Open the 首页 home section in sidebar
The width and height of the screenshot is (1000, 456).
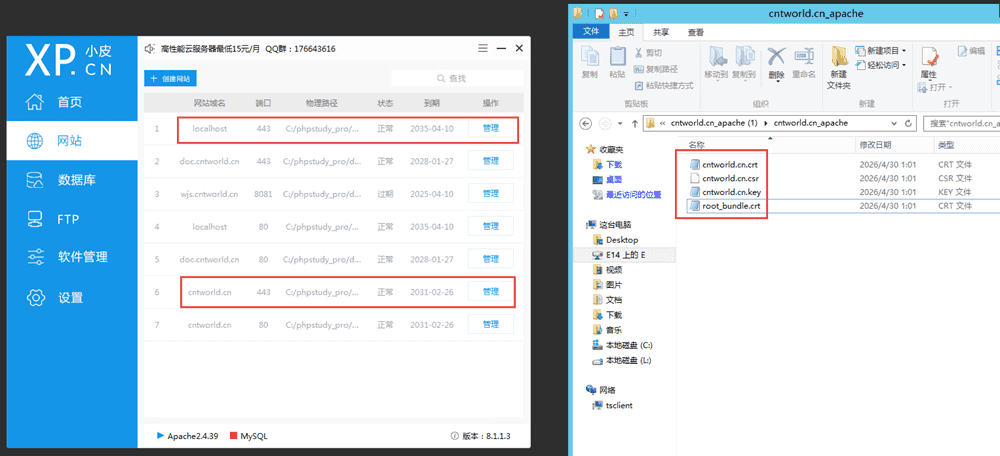coord(68,102)
